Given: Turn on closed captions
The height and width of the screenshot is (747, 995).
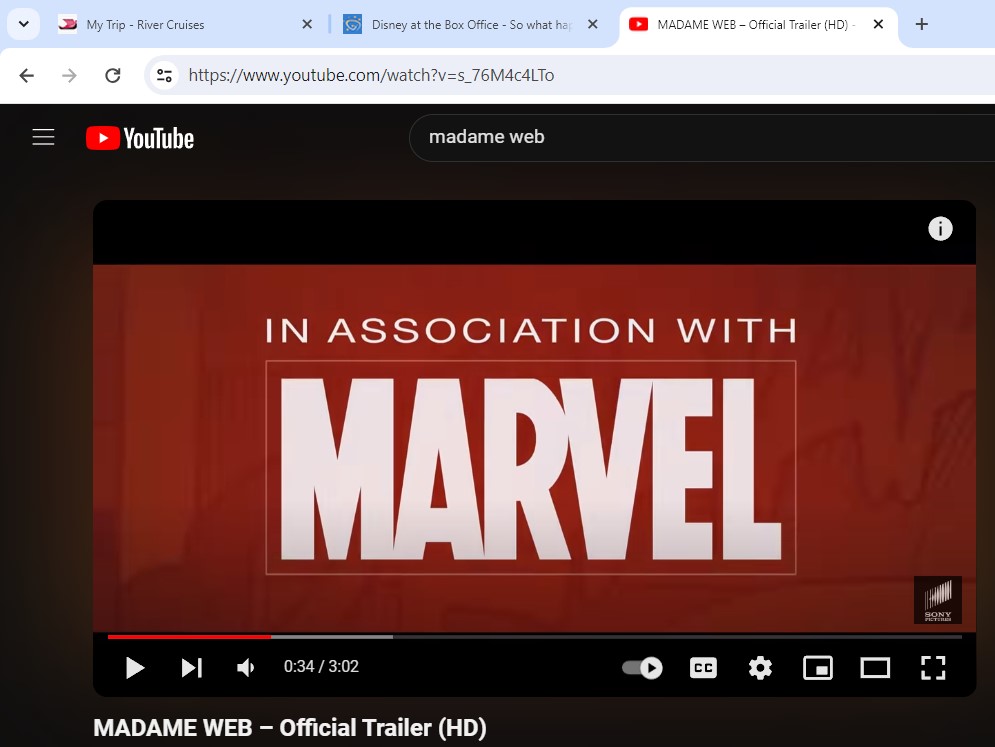Looking at the screenshot, I should pyautogui.click(x=703, y=667).
